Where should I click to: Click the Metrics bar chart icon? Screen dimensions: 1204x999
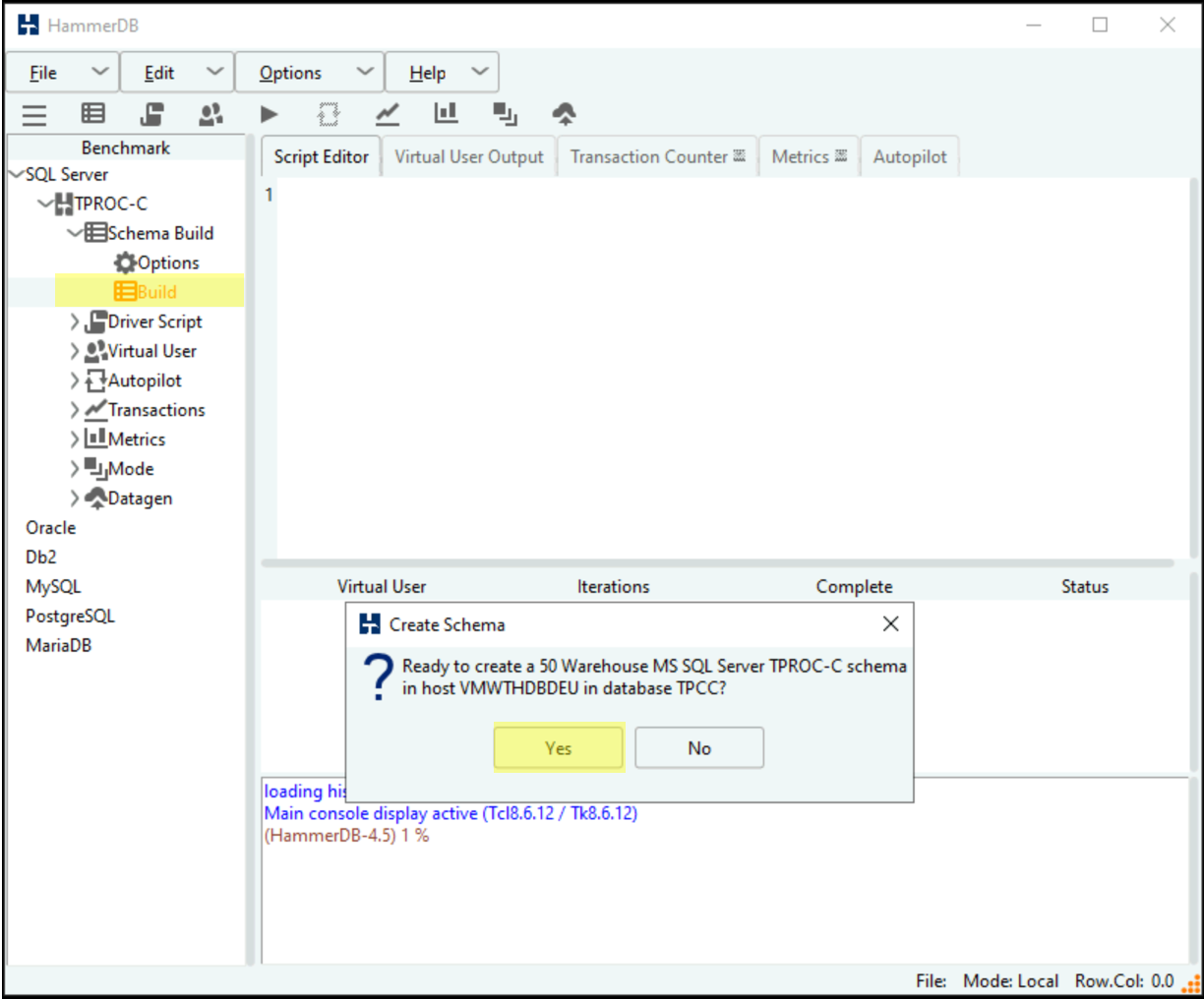pyautogui.click(x=446, y=114)
